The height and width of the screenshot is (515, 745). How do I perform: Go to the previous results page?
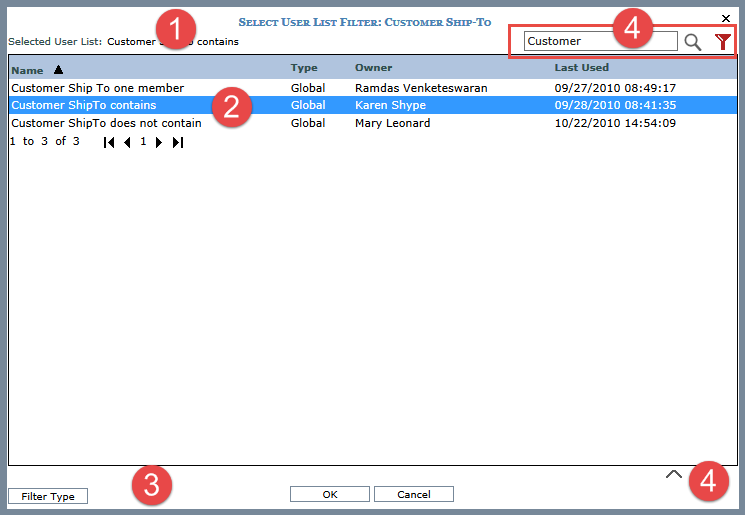[x=127, y=142]
